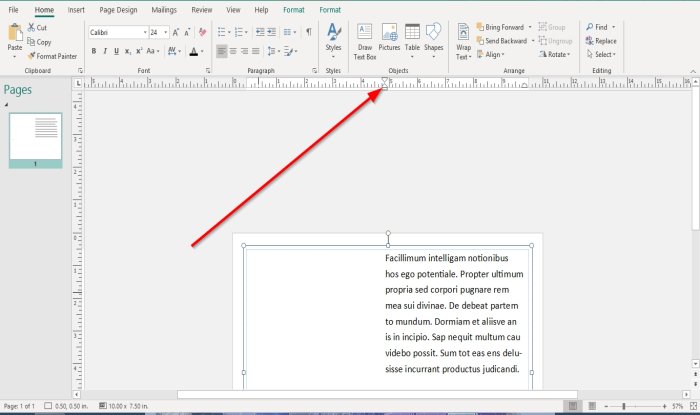This screenshot has height=415, width=700.
Task: Open the Review tab
Action: 202,9
